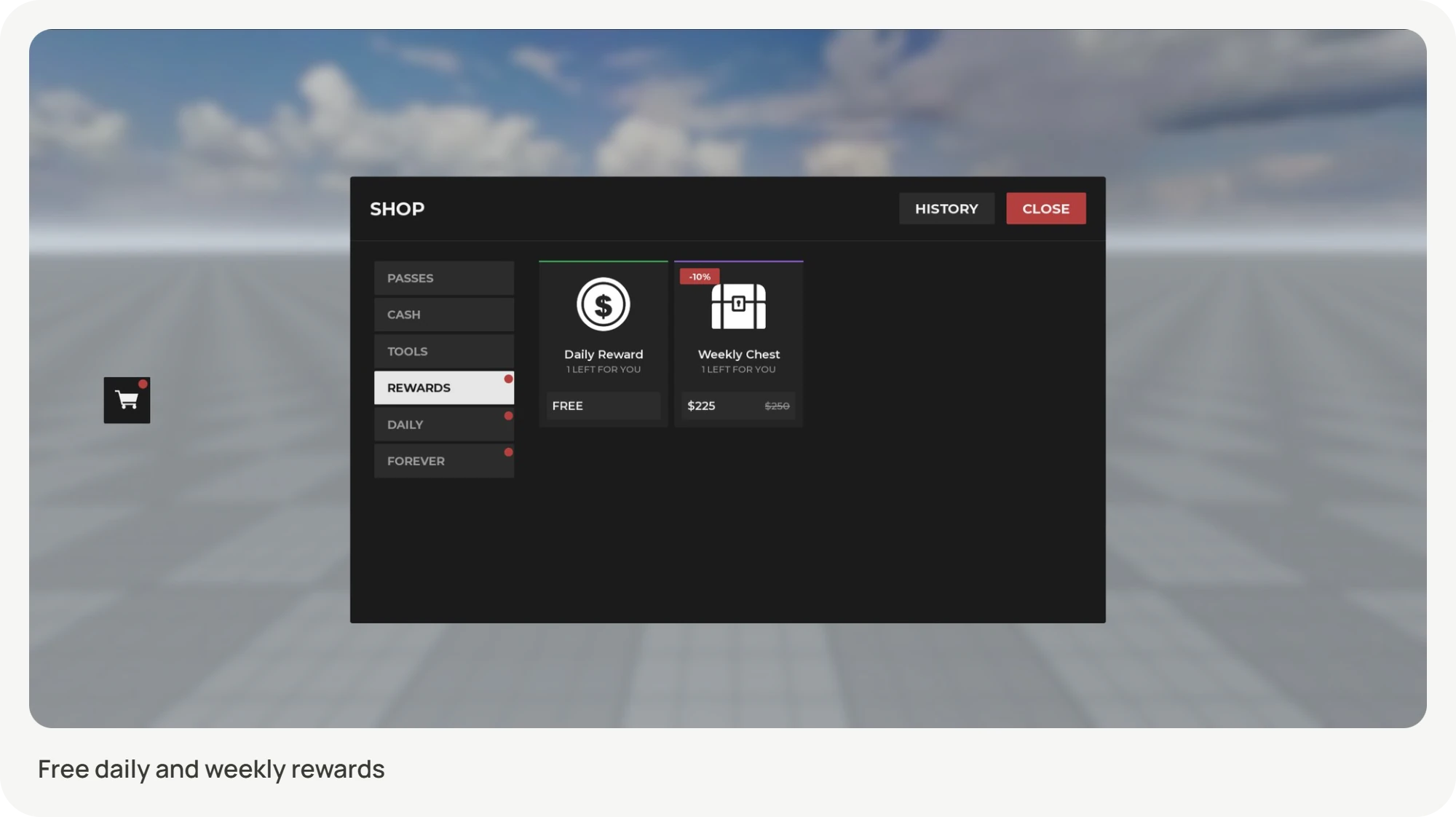View purchase History
This screenshot has width=1456, height=817.
(x=946, y=208)
